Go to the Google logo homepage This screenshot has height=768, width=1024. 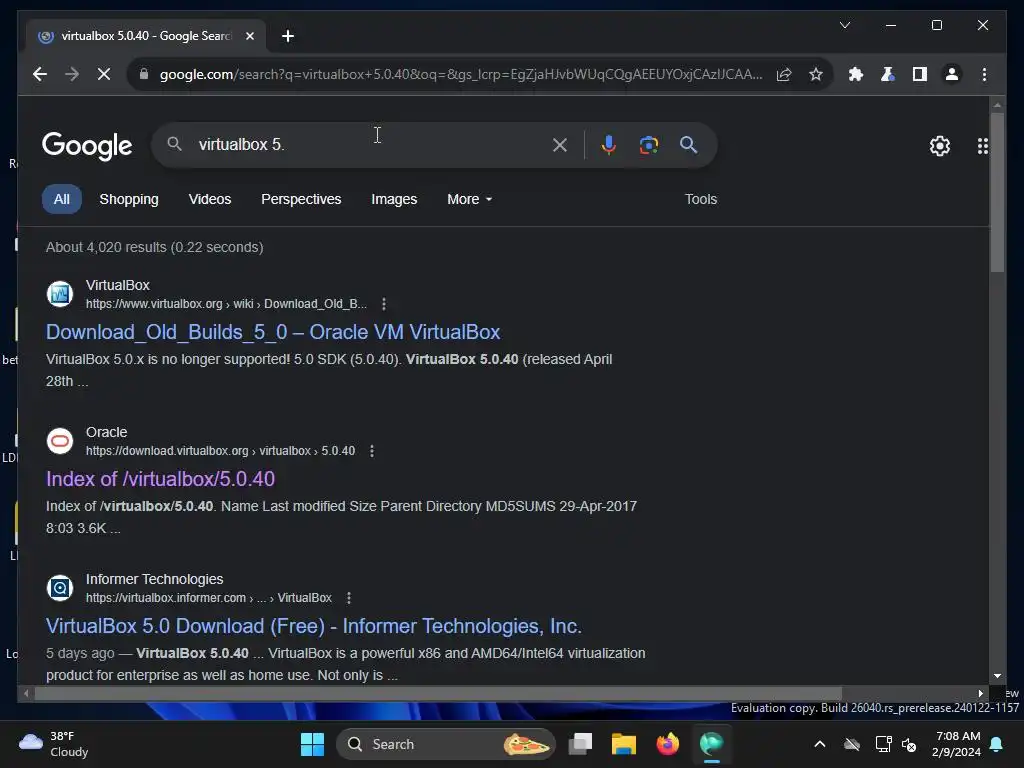pyautogui.click(x=87, y=146)
